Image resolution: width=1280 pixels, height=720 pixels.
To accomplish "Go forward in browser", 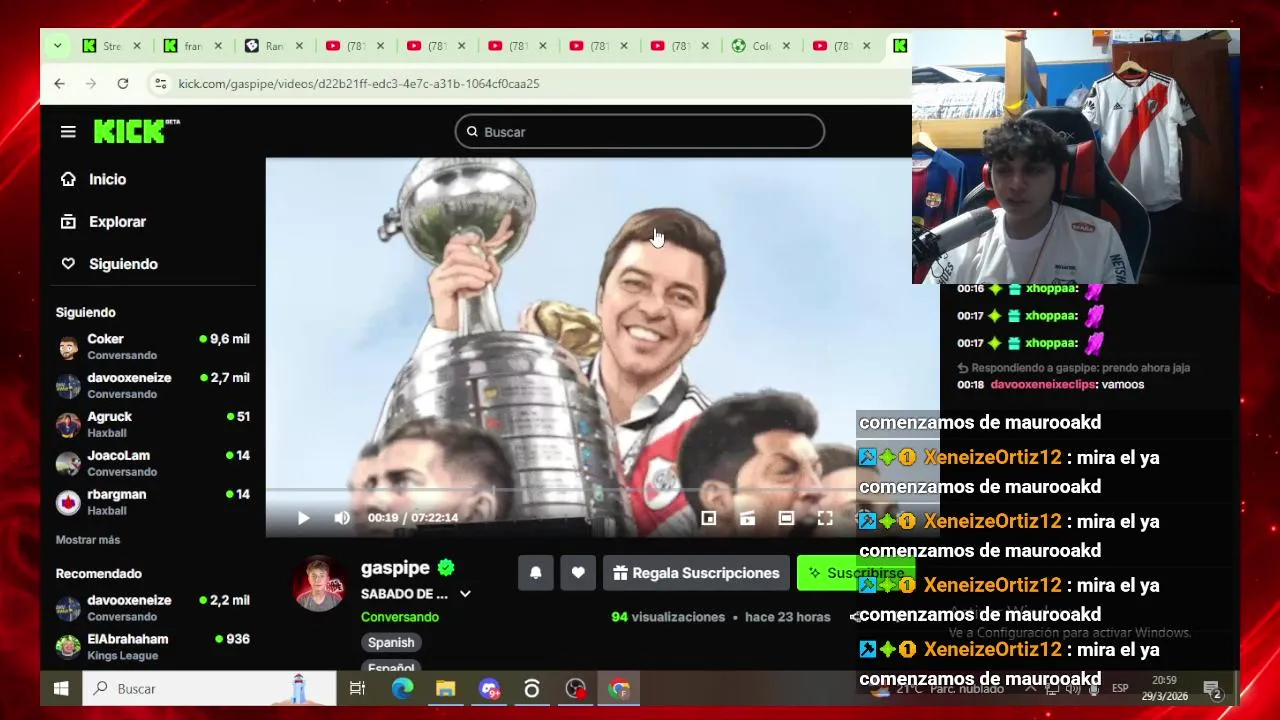I will pos(91,84).
